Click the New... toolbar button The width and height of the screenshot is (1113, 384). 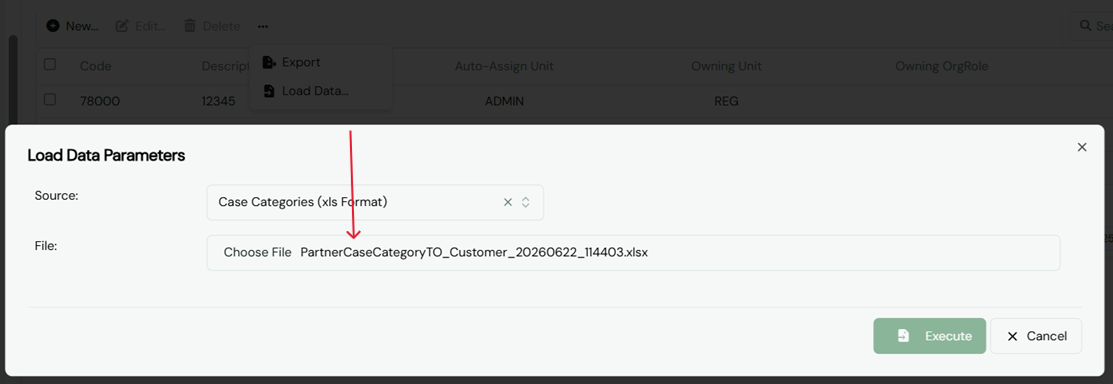click(x=72, y=26)
